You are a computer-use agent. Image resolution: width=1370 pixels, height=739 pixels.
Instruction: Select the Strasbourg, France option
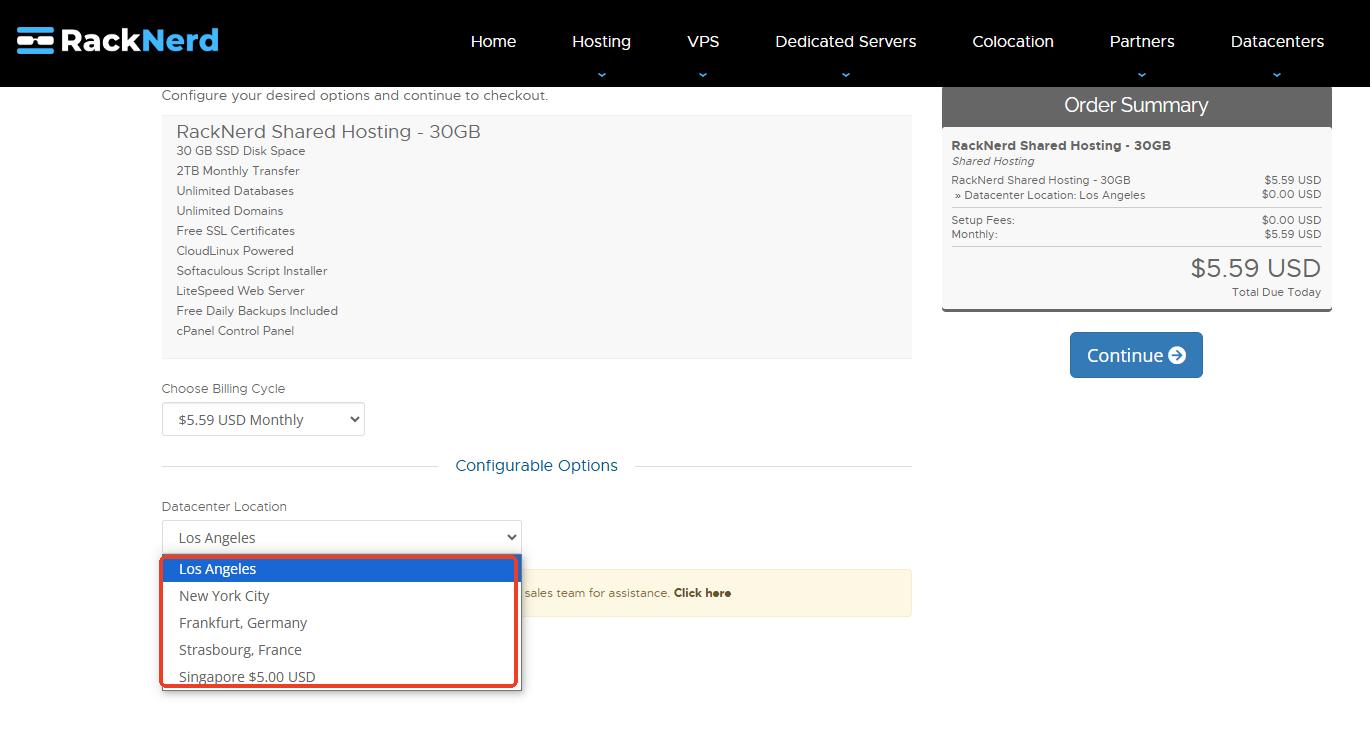coord(240,650)
